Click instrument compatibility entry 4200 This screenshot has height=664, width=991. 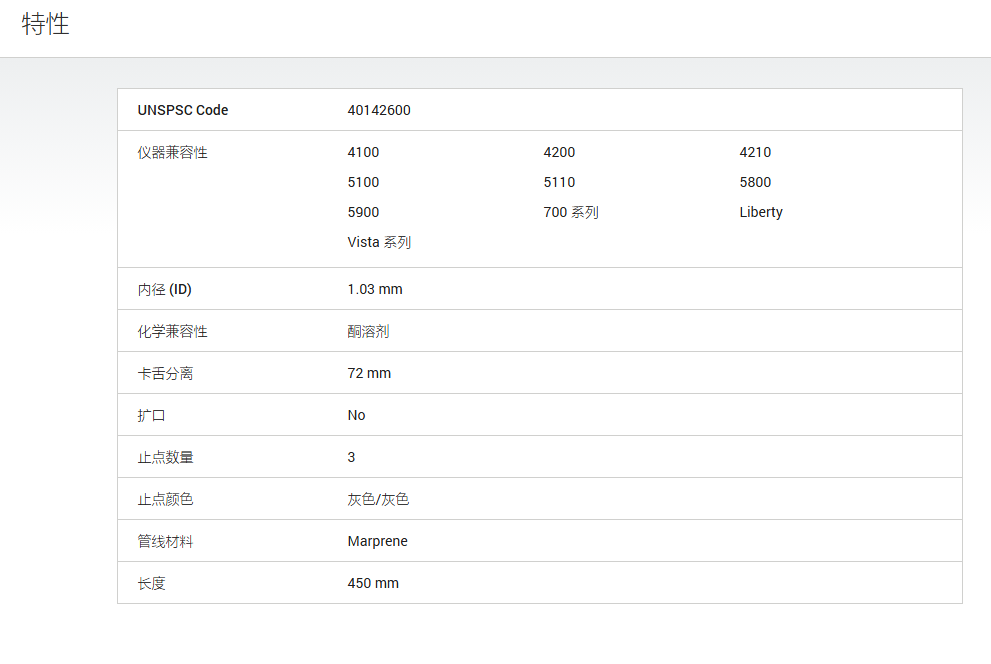[559, 152]
